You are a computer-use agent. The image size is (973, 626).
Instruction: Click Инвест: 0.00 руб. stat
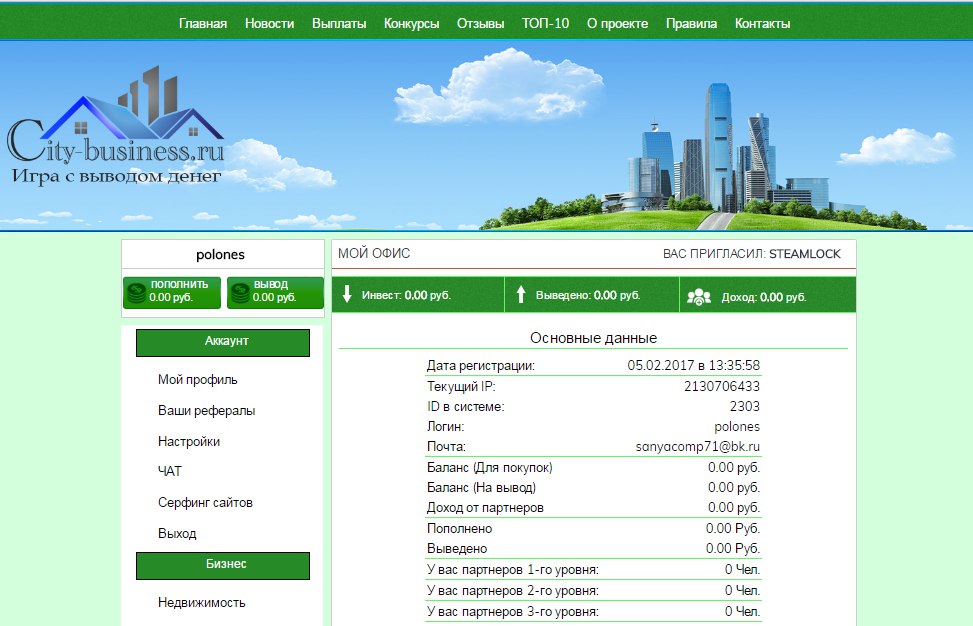coord(406,295)
